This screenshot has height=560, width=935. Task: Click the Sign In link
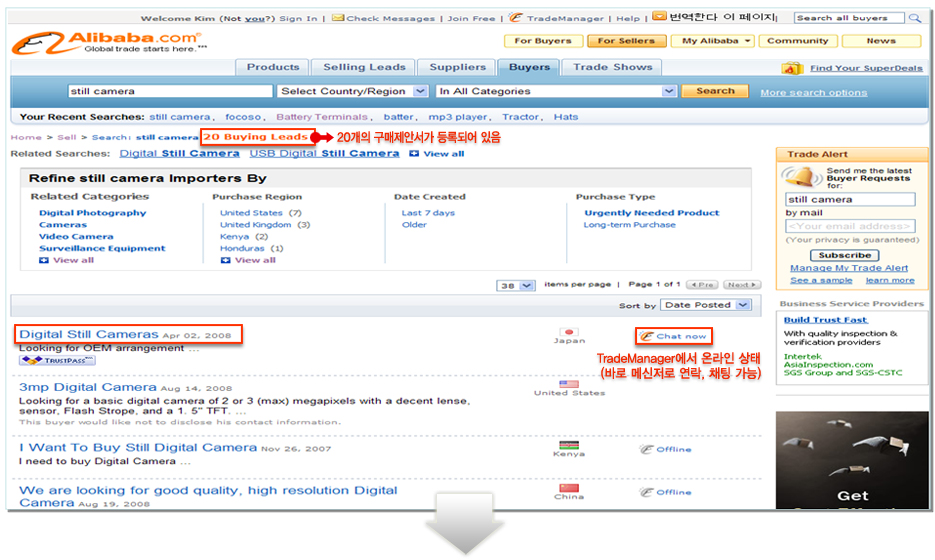point(298,18)
